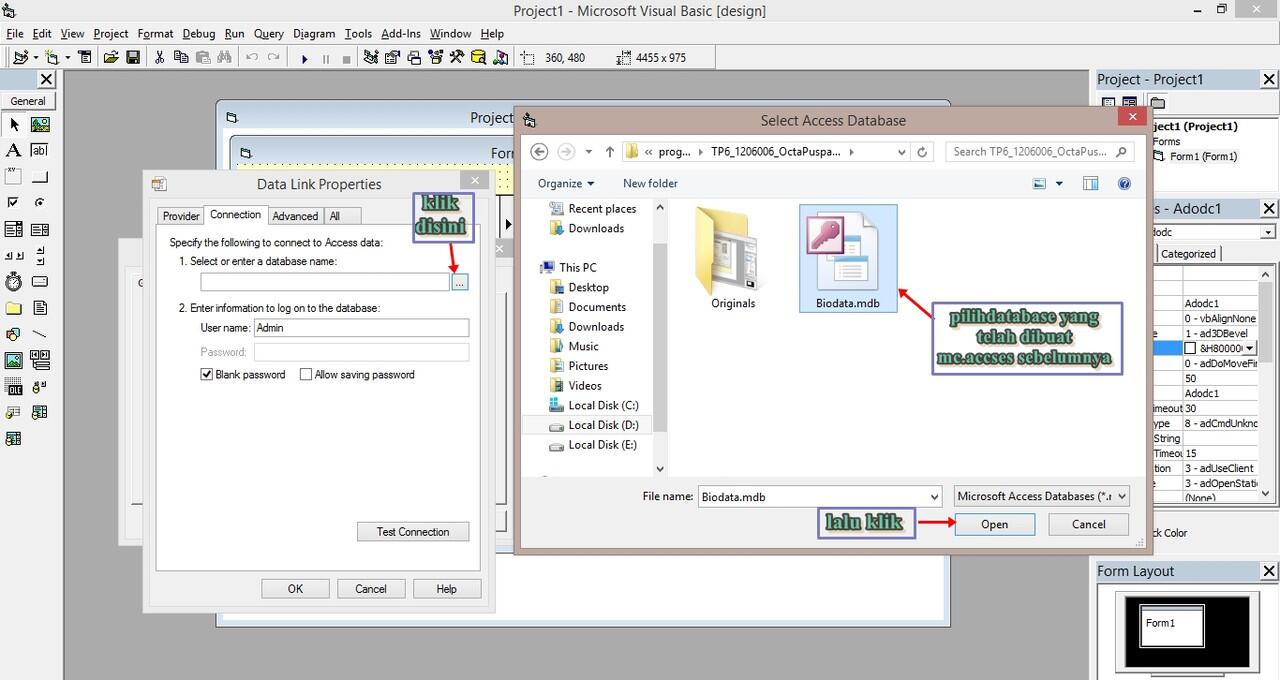
Task: Select the Biodata.mdb file
Action: coord(847,258)
